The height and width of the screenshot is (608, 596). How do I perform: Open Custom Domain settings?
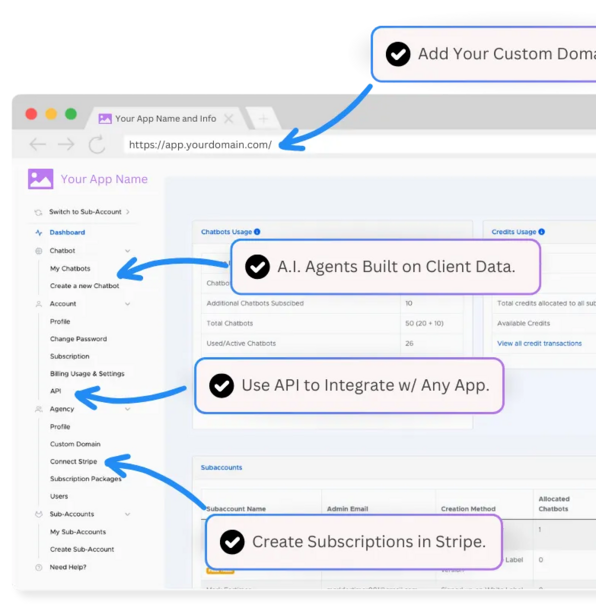click(75, 444)
